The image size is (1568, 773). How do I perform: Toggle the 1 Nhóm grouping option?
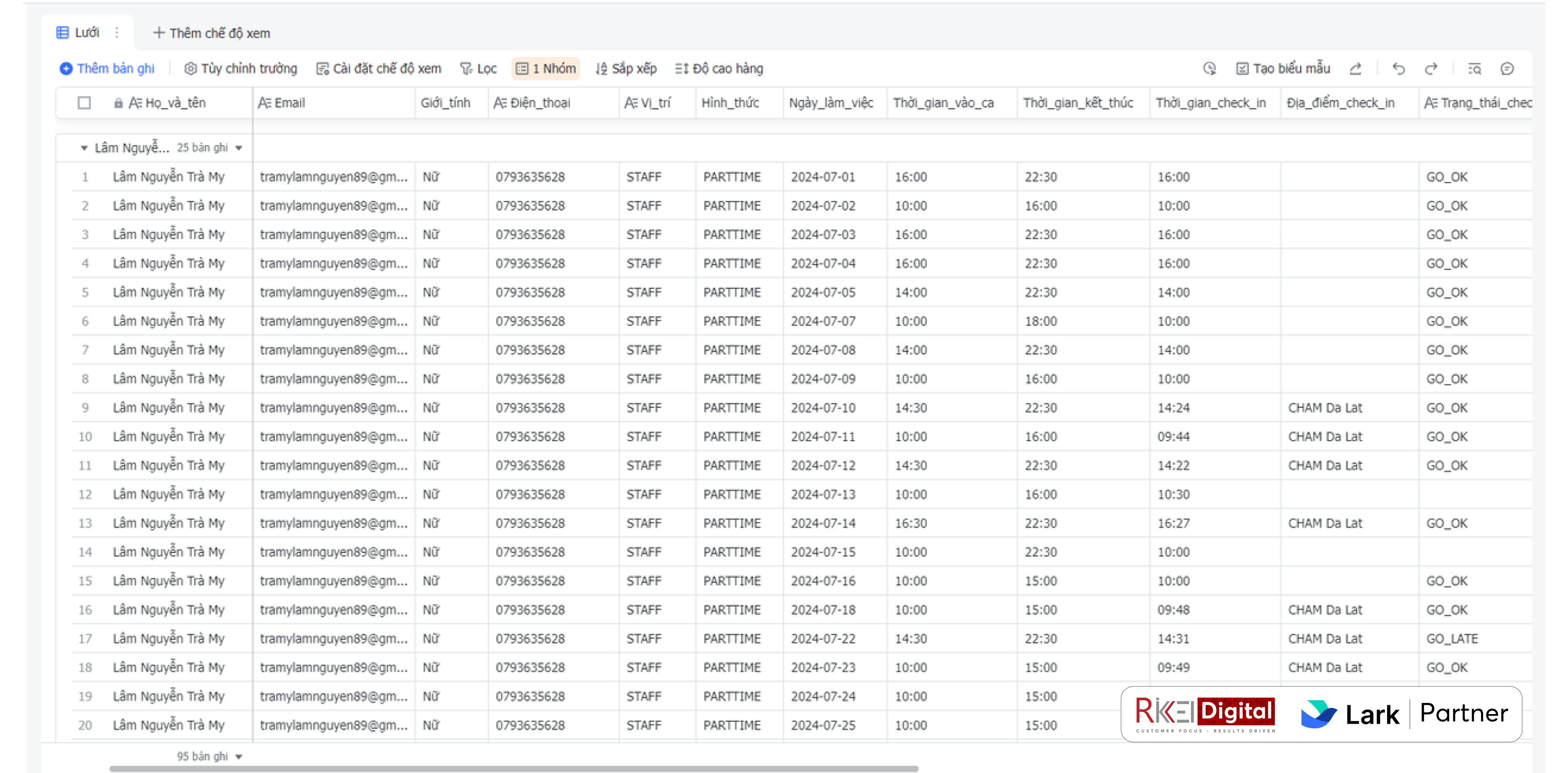[546, 69]
